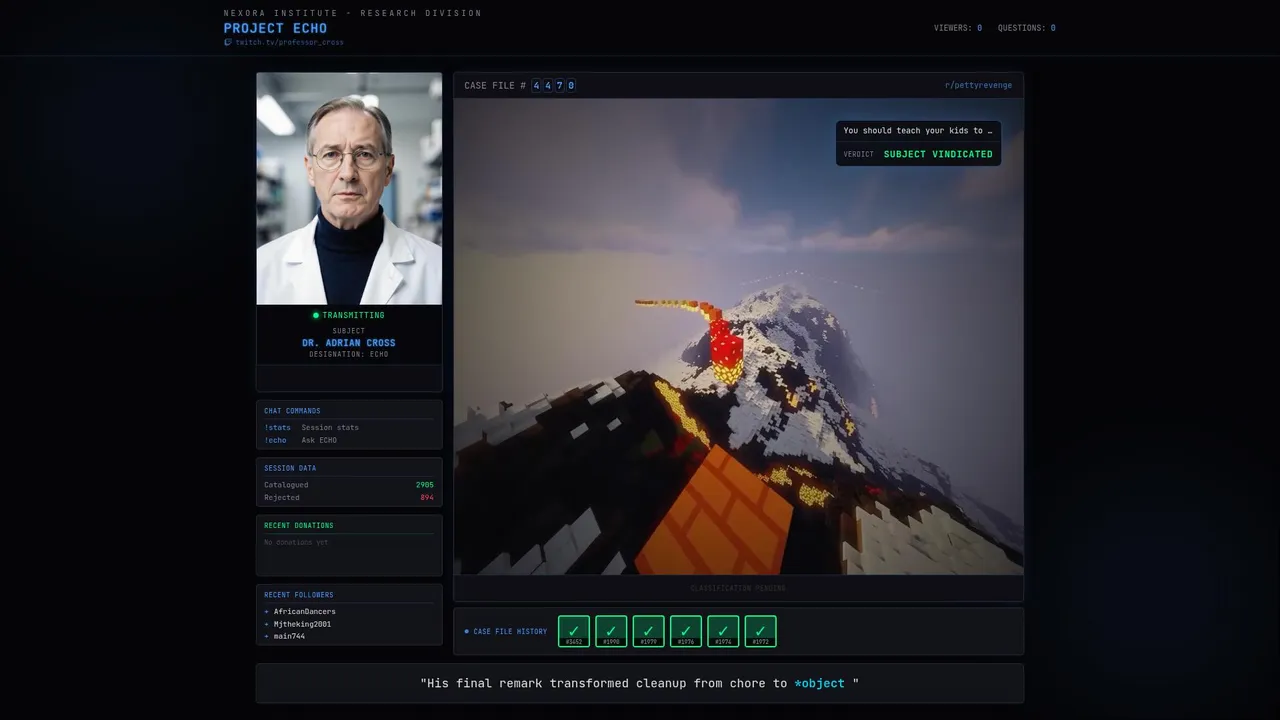Click the "No donations yet" text

[x=296, y=542]
